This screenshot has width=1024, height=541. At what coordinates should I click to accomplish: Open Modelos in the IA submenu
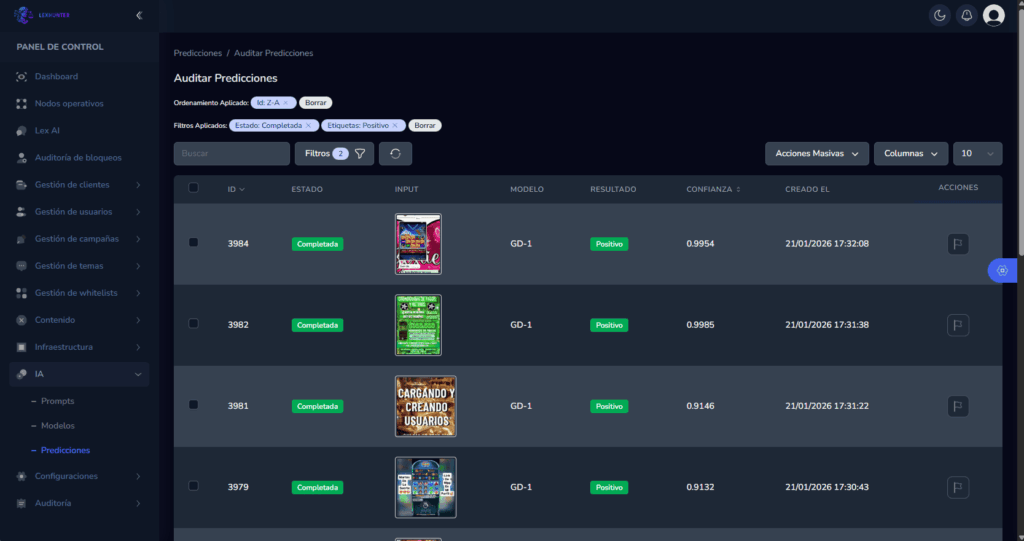pos(58,425)
